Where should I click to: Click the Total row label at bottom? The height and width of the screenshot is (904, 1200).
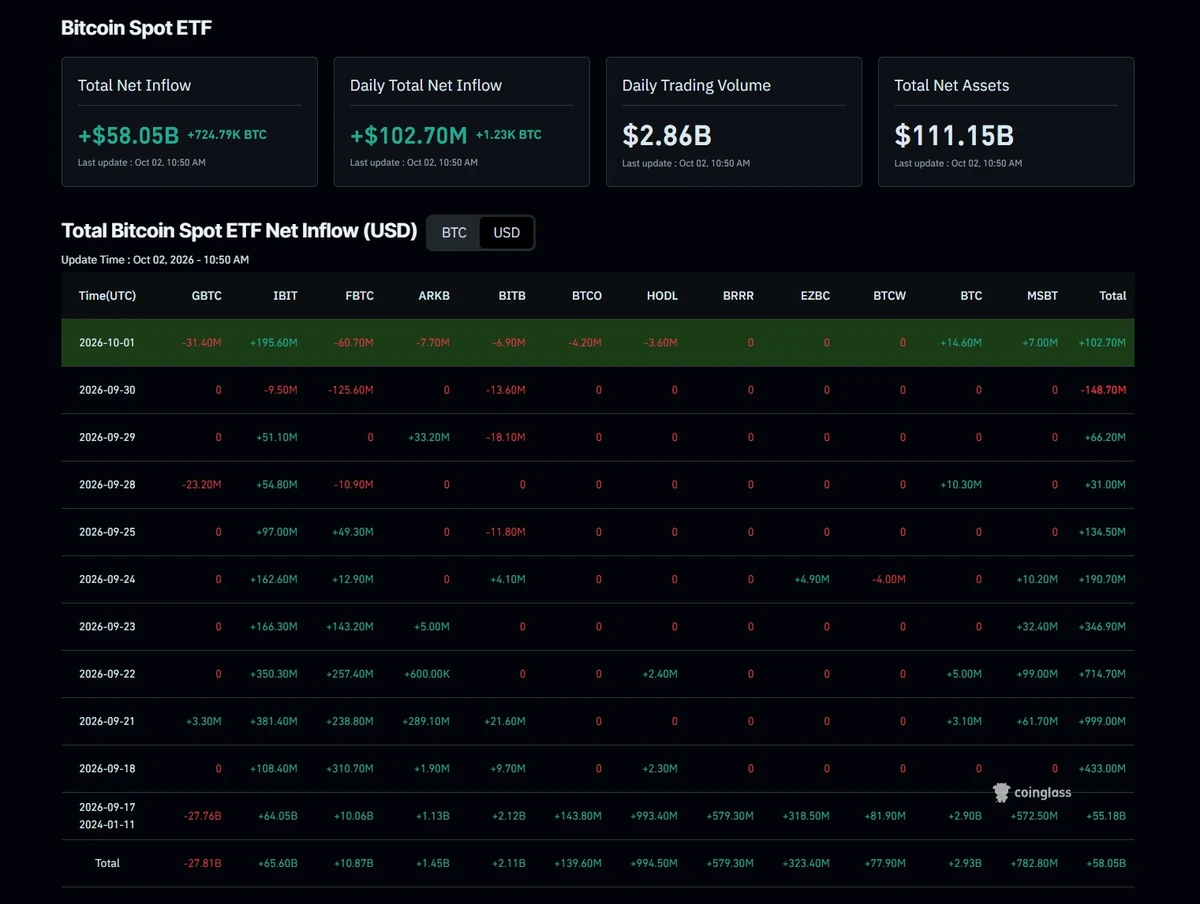coord(107,863)
